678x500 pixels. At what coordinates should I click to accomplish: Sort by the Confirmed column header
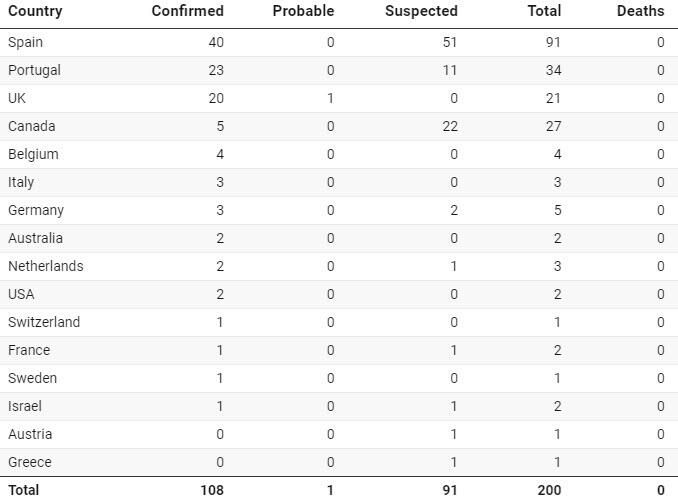click(187, 12)
